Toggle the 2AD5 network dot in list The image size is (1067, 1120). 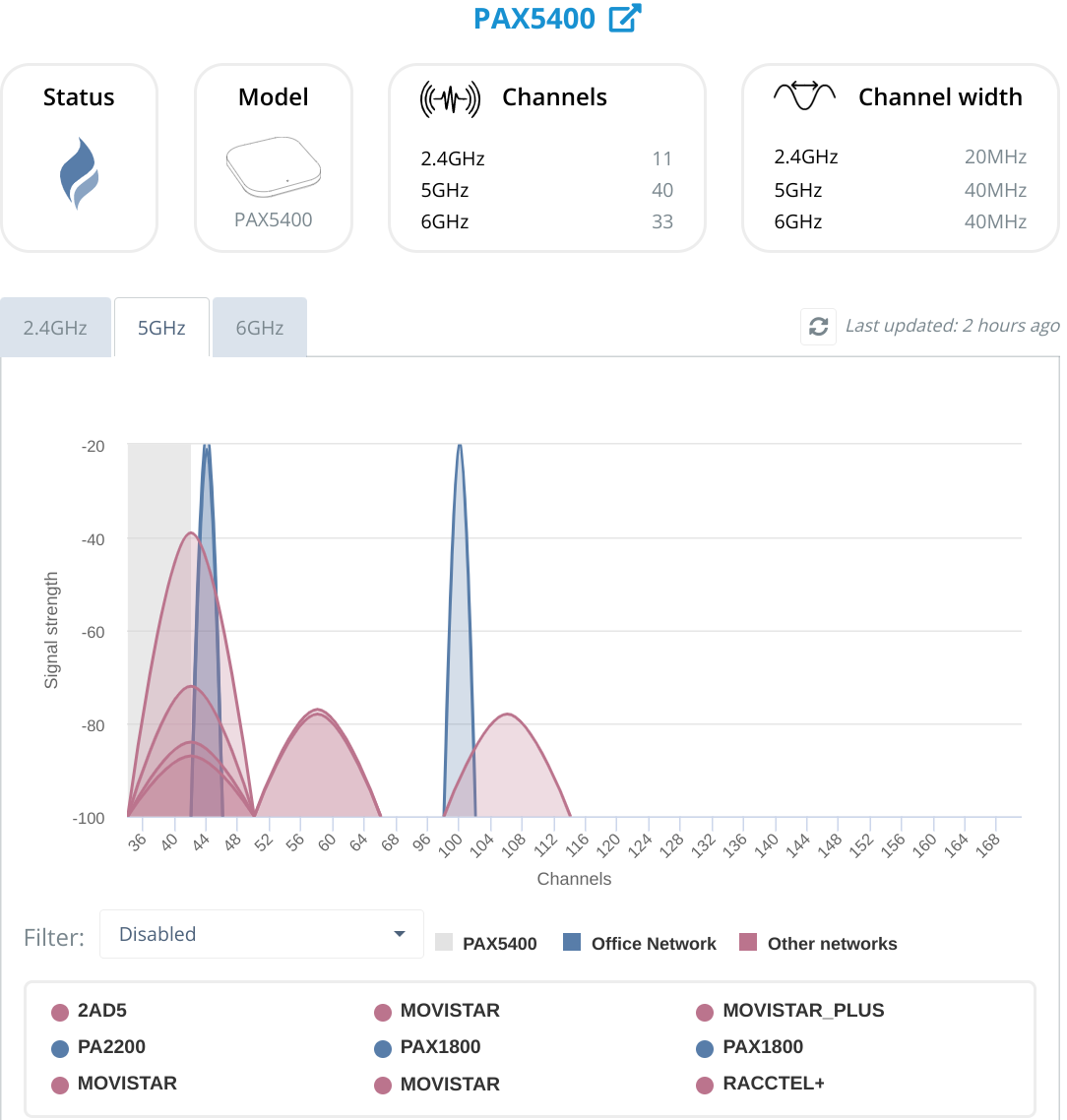pyautogui.click(x=60, y=1012)
